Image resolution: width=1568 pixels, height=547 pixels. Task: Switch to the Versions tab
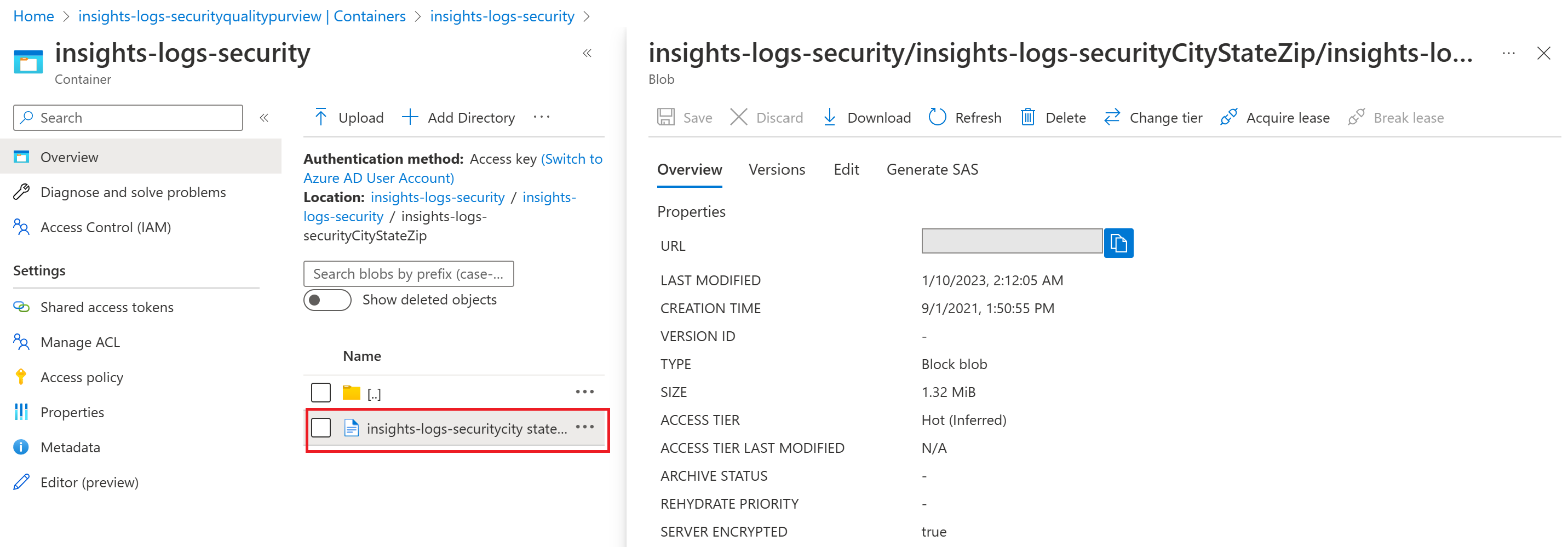pos(776,169)
